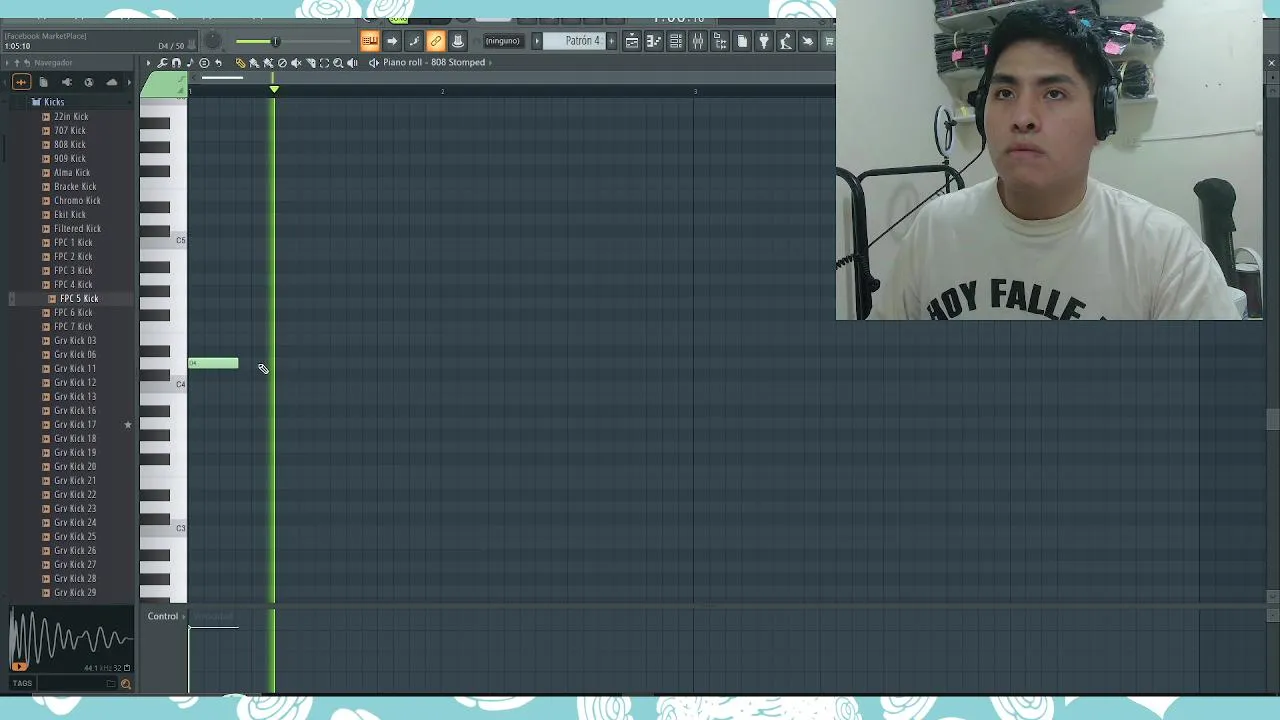Click the Playback speaker tool in piano roll
Image resolution: width=1280 pixels, height=720 pixels.
(352, 62)
